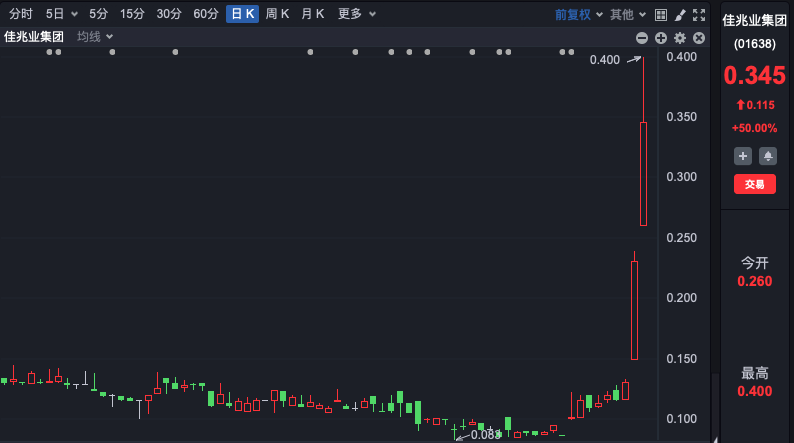Switch to the 周K weekly chart tab
Viewport: 794px width, 443px height.
coord(277,14)
